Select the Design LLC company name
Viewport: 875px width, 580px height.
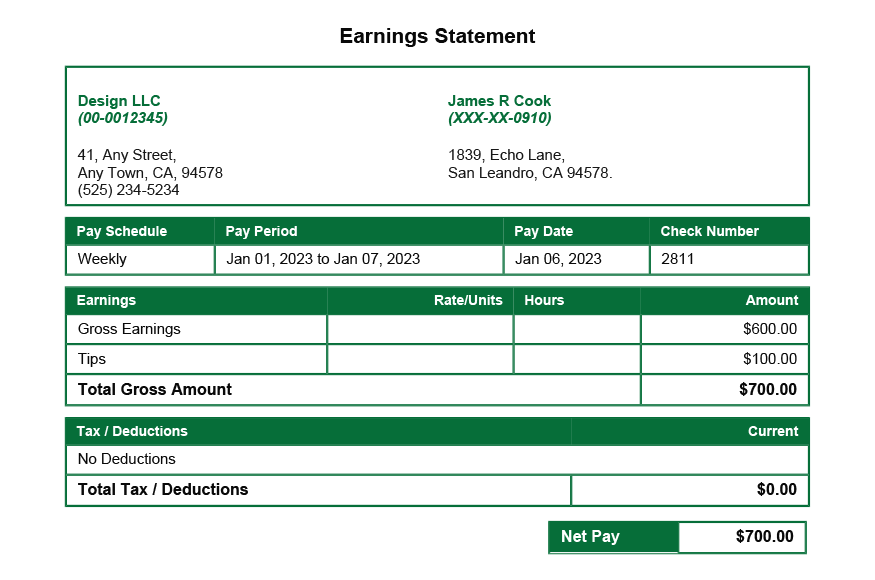click(x=118, y=100)
